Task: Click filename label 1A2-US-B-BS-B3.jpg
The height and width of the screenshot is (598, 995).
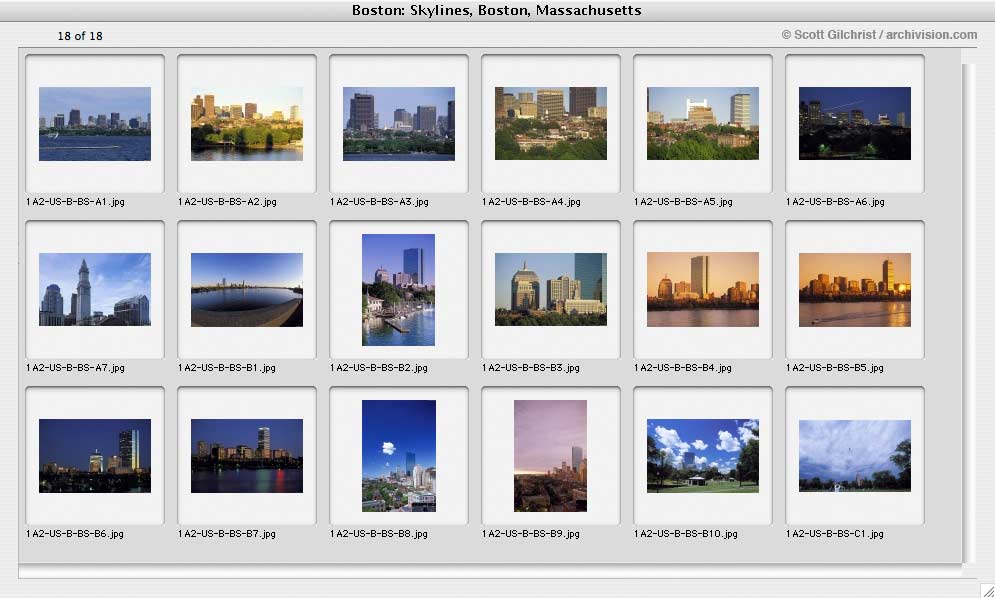Action: [x=530, y=368]
